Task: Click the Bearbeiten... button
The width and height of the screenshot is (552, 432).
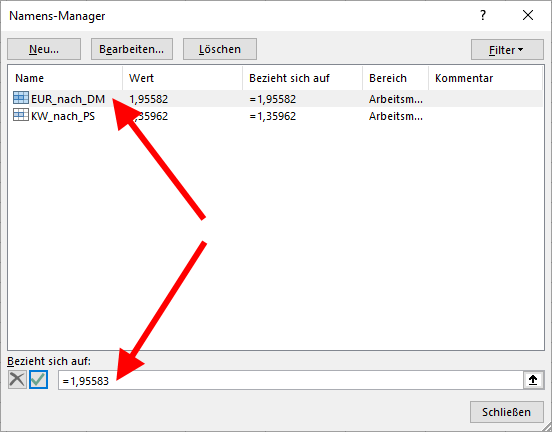Action: (x=132, y=49)
